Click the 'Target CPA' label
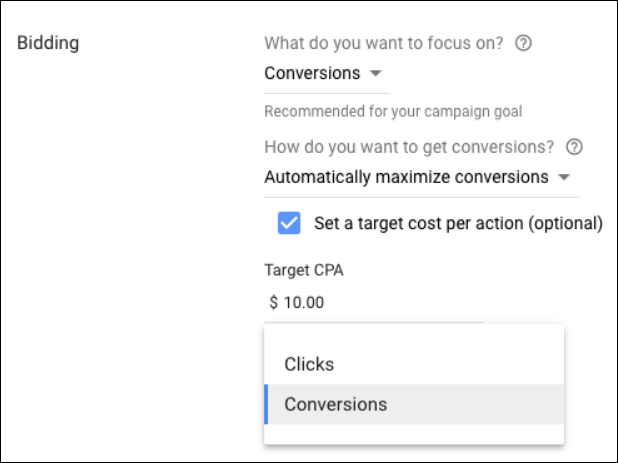The image size is (618, 463). [304, 270]
